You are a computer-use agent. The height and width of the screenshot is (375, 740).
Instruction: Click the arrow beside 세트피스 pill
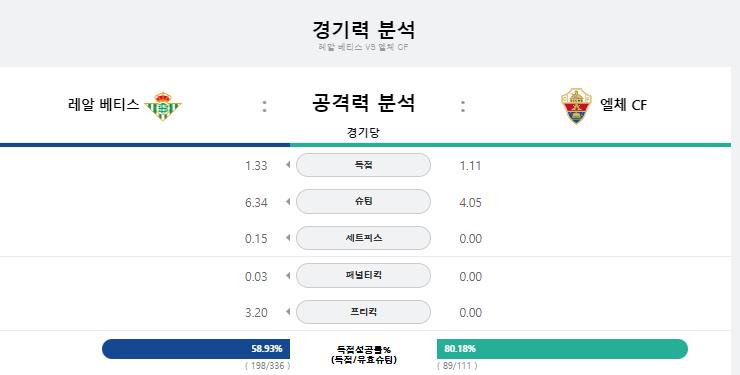pyautogui.click(x=288, y=238)
